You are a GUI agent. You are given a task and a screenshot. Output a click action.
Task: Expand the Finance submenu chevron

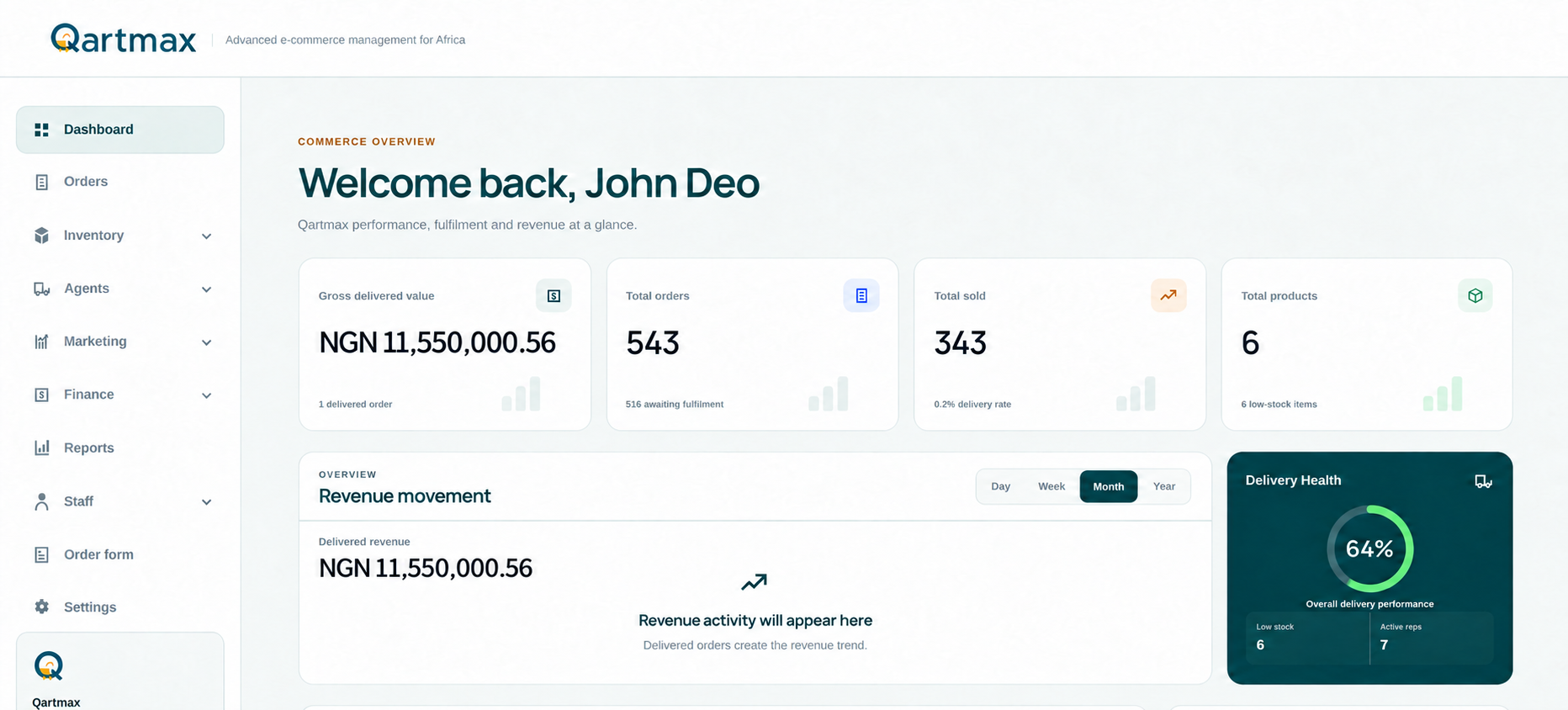tap(206, 395)
